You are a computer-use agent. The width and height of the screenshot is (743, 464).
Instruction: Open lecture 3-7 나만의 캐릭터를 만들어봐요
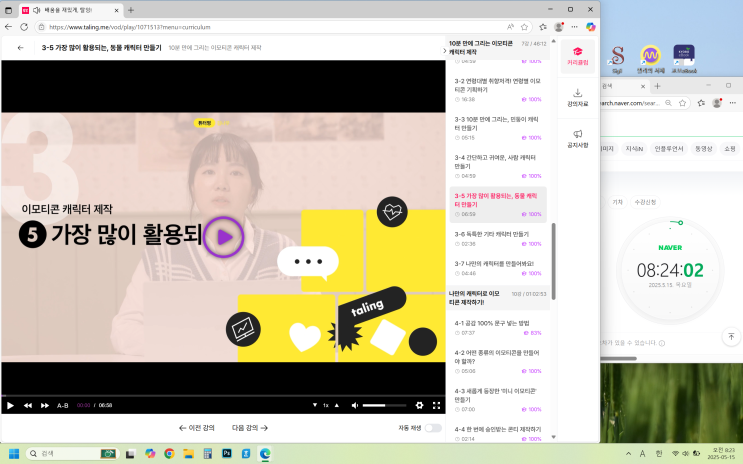click(498, 268)
